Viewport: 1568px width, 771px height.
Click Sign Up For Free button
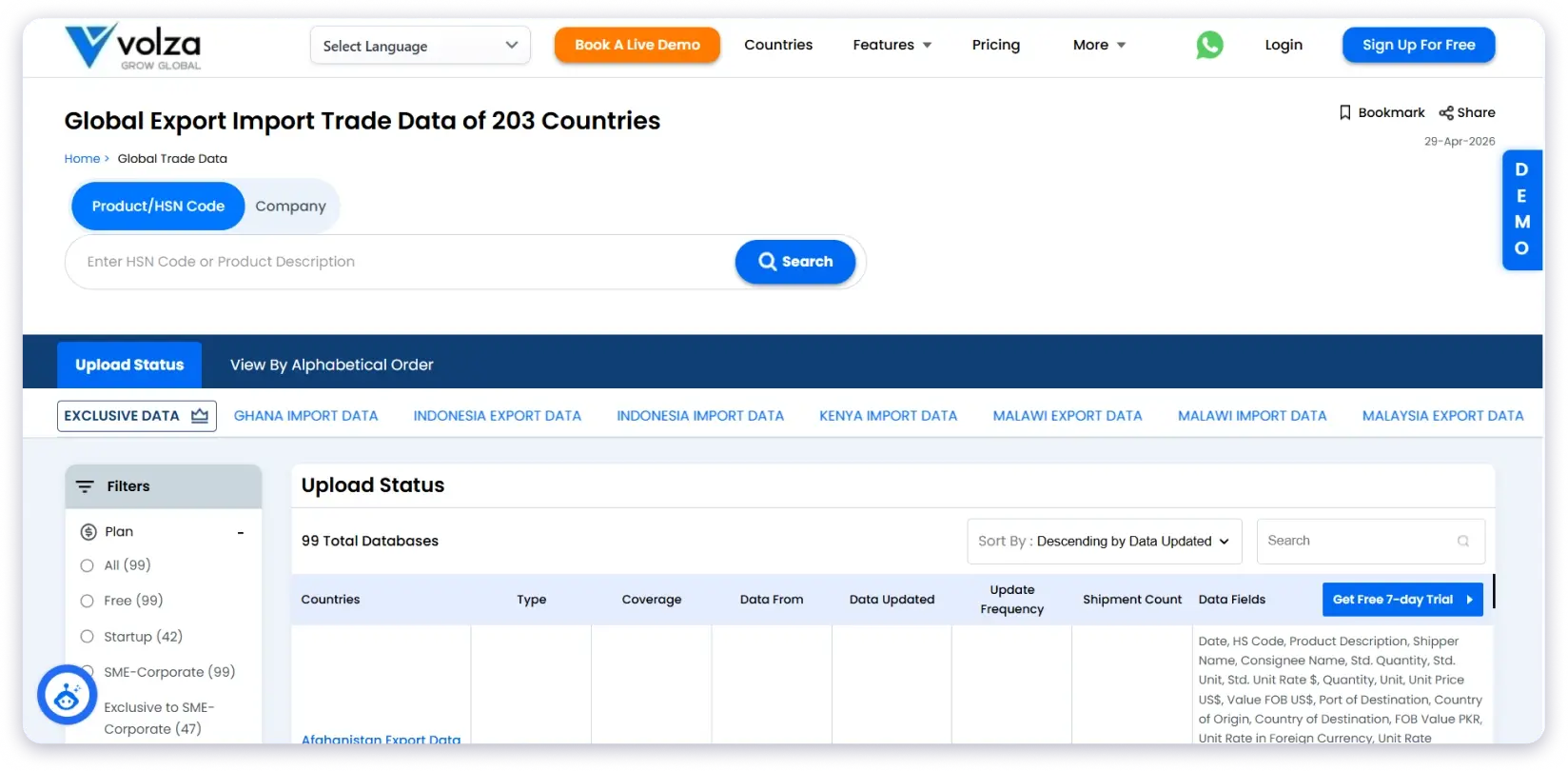pos(1419,45)
